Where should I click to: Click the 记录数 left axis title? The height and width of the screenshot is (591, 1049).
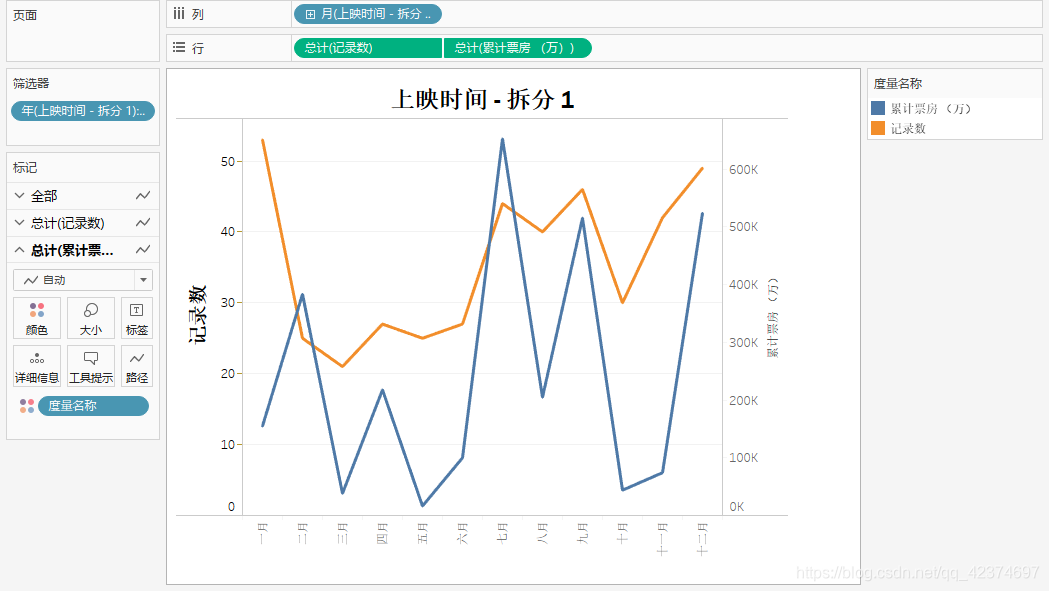tap(197, 314)
